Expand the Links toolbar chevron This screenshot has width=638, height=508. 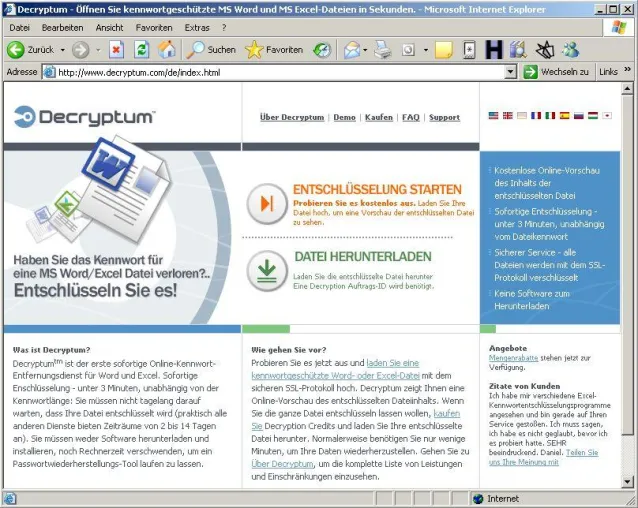(x=627, y=69)
